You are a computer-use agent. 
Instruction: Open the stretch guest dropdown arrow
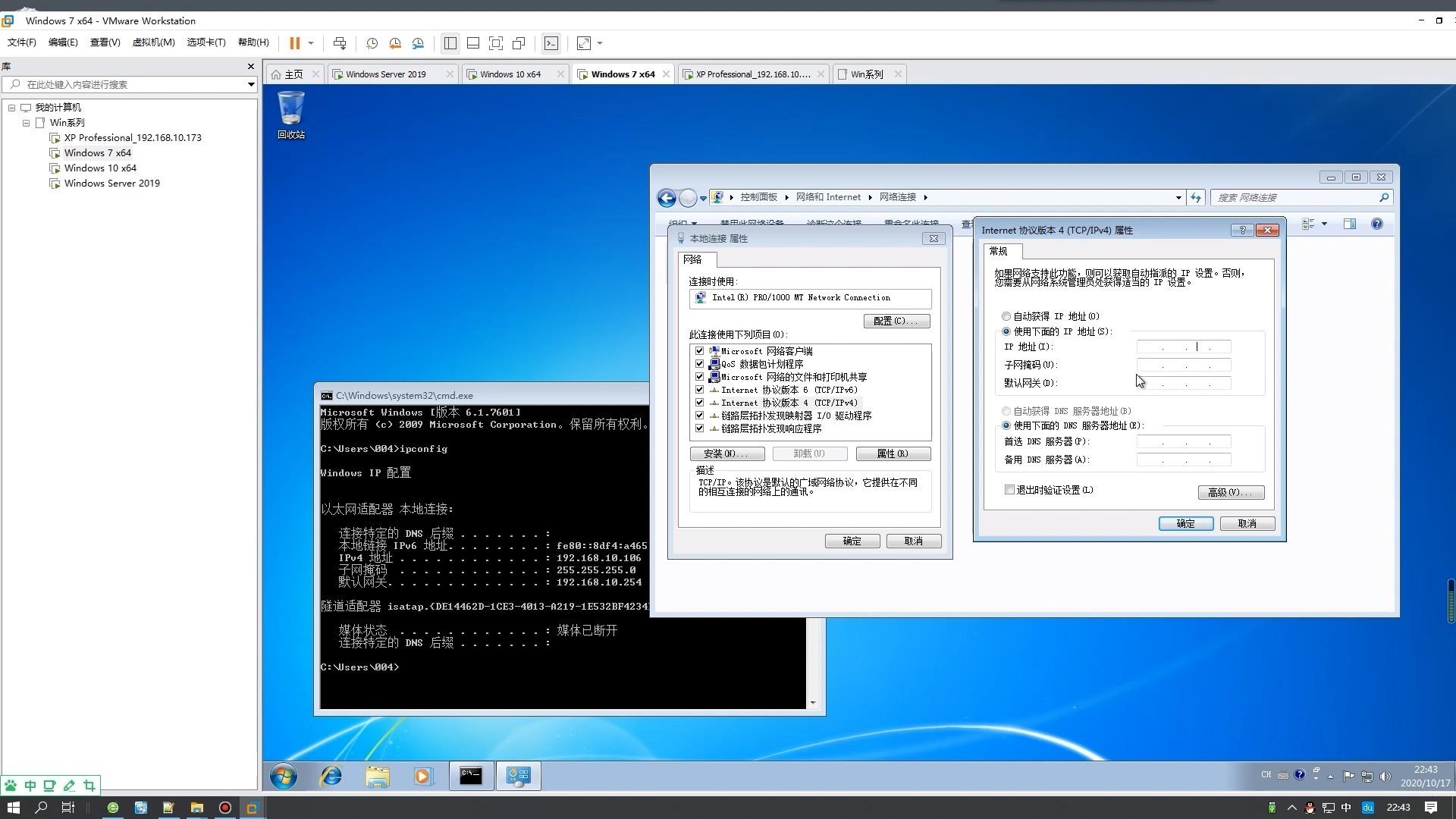[600, 43]
